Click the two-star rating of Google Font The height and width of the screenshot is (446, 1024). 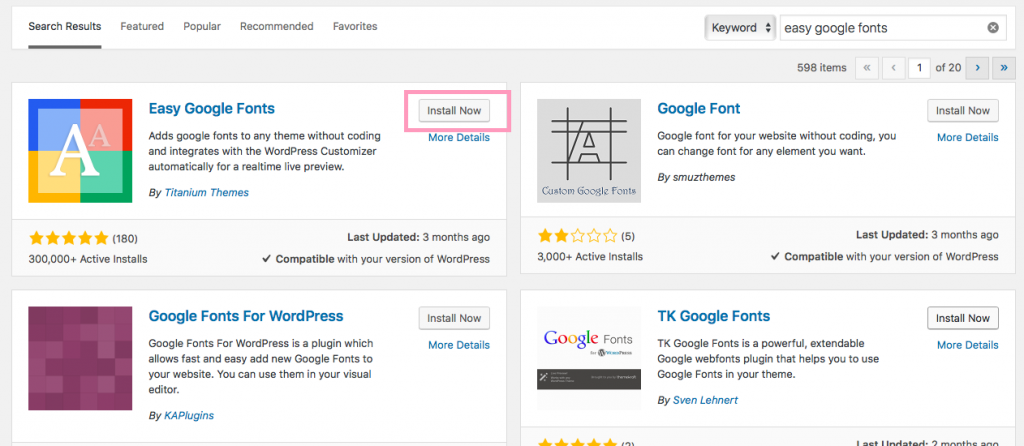(x=577, y=235)
